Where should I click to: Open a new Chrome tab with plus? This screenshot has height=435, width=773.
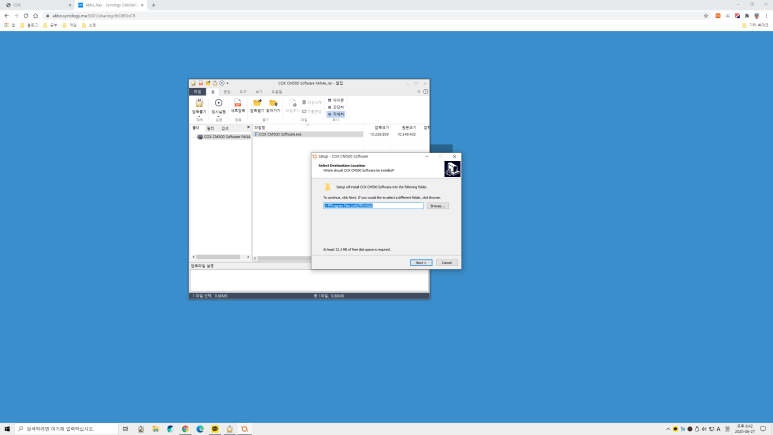coord(153,5)
